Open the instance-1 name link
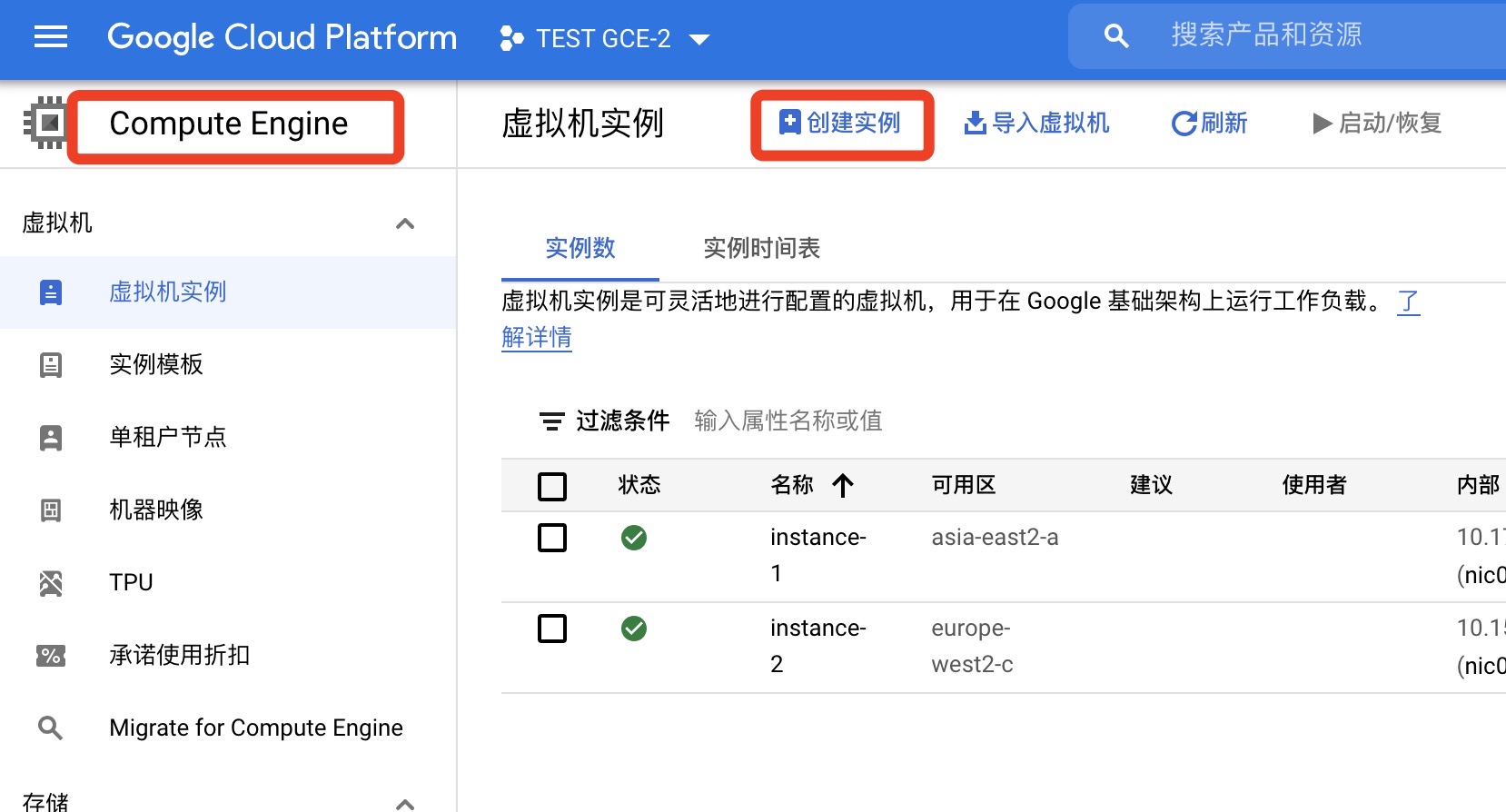Image resolution: width=1506 pixels, height=812 pixels. tap(818, 555)
